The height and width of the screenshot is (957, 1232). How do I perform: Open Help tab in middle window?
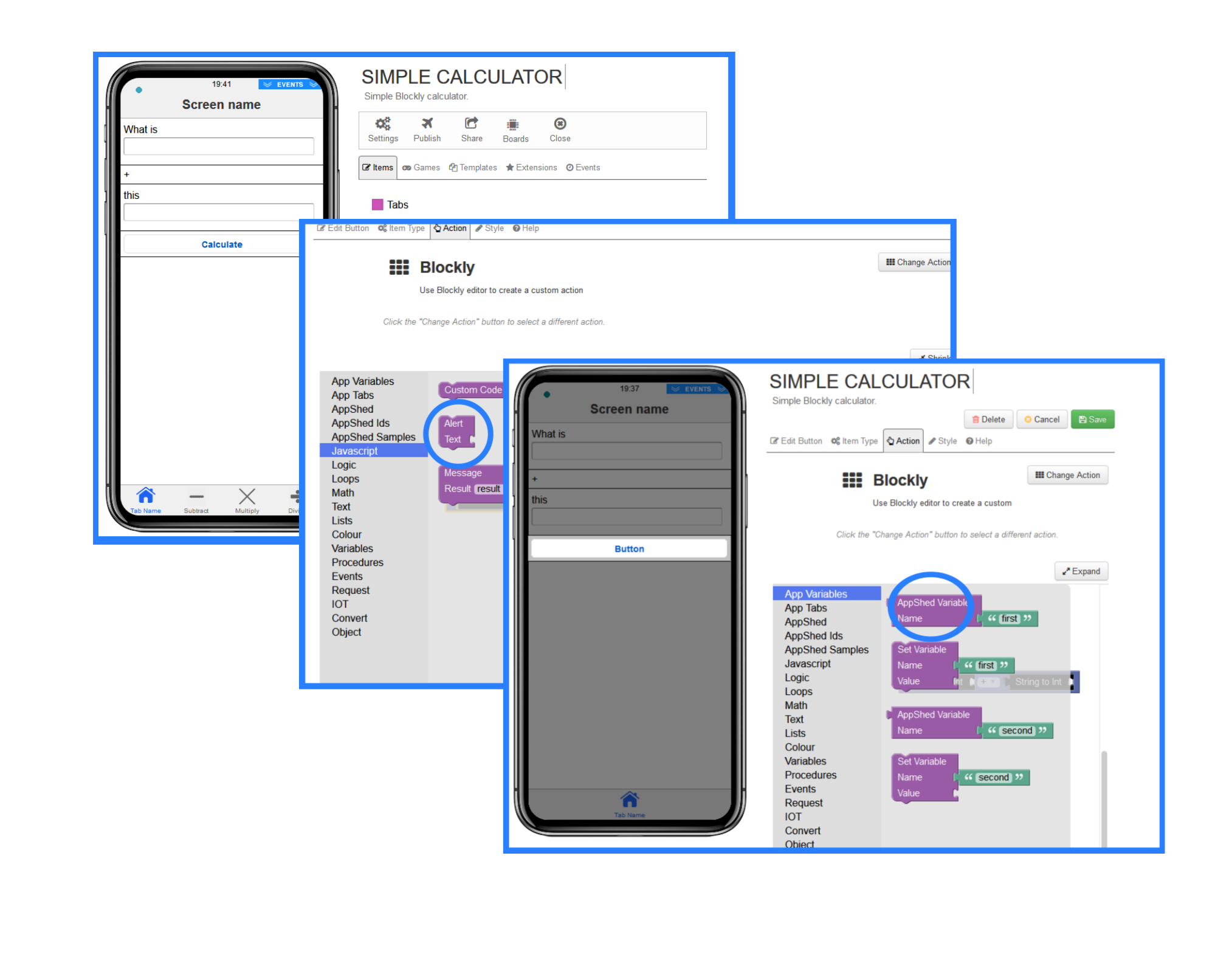pyautogui.click(x=525, y=228)
